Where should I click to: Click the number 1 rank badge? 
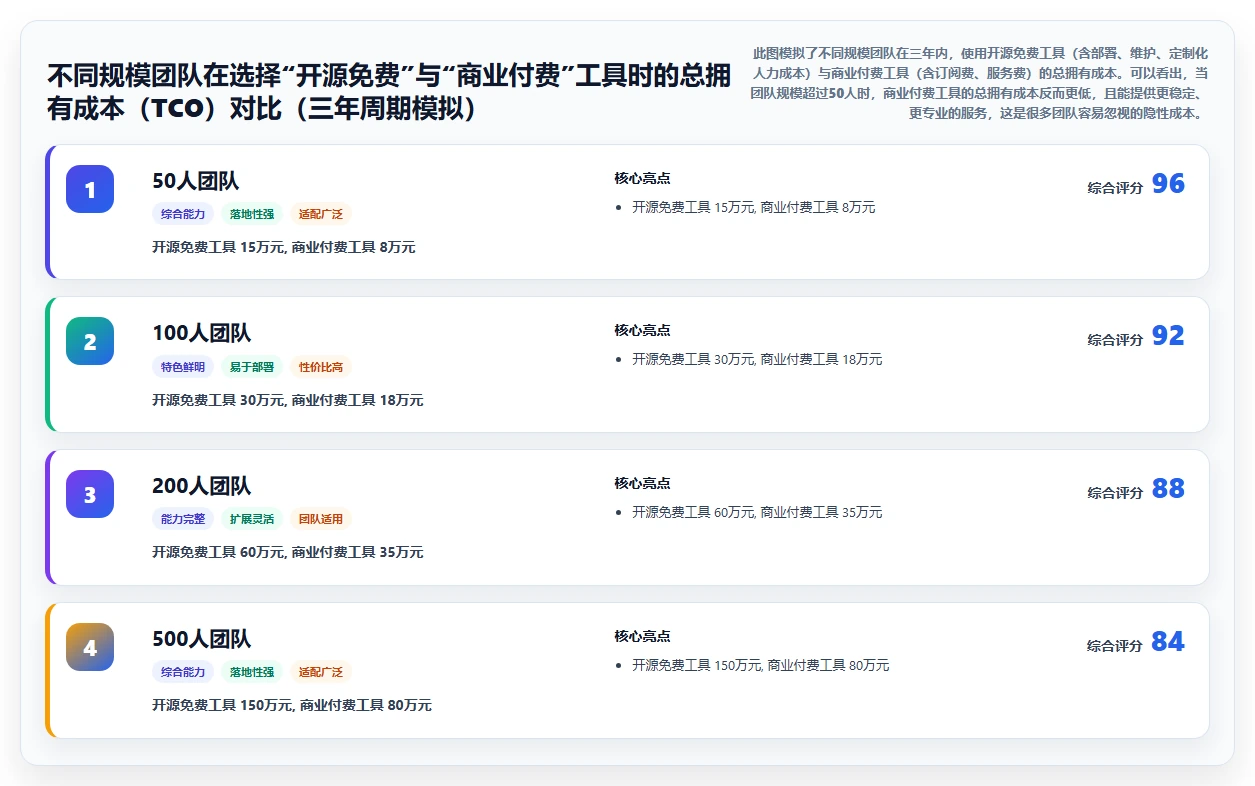coord(90,189)
